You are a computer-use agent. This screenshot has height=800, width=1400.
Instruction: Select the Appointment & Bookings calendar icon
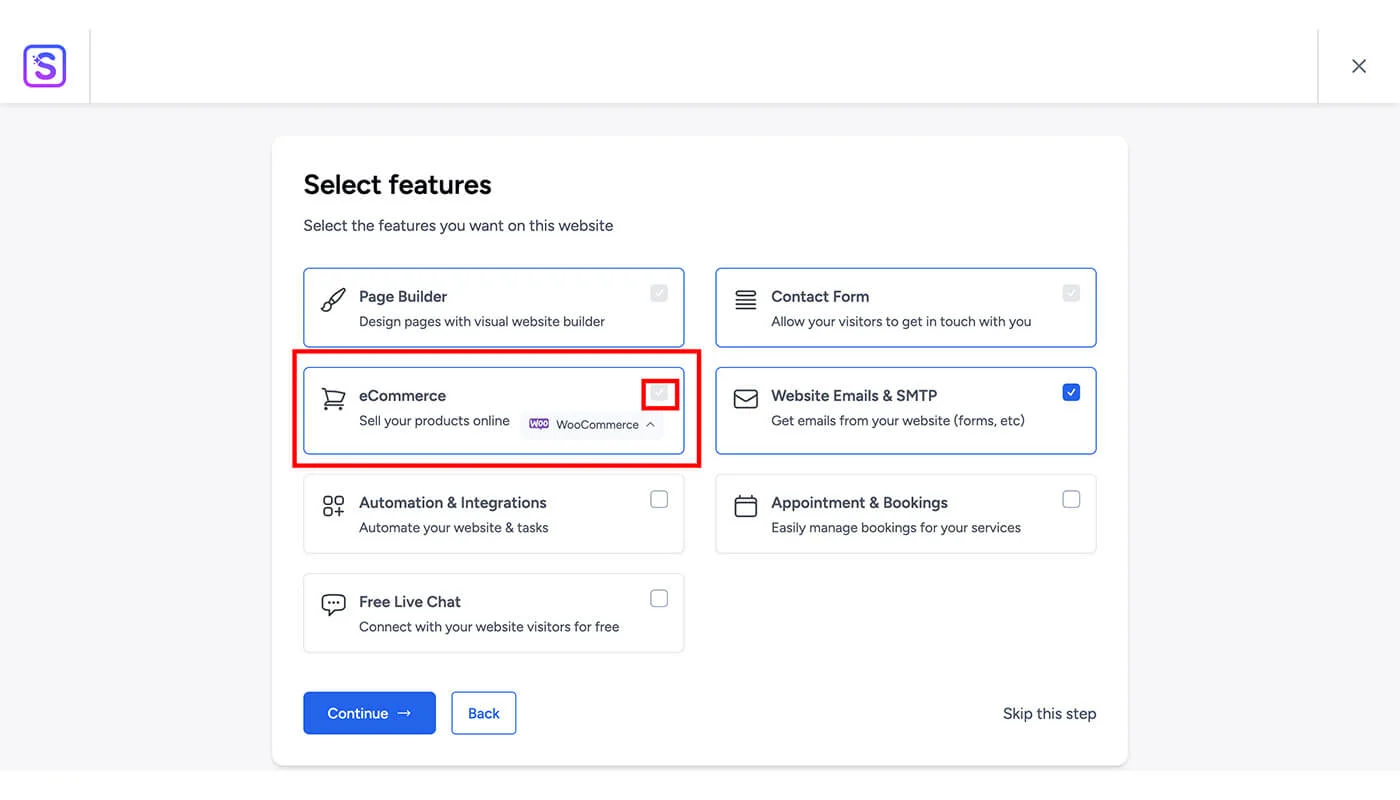(744, 507)
